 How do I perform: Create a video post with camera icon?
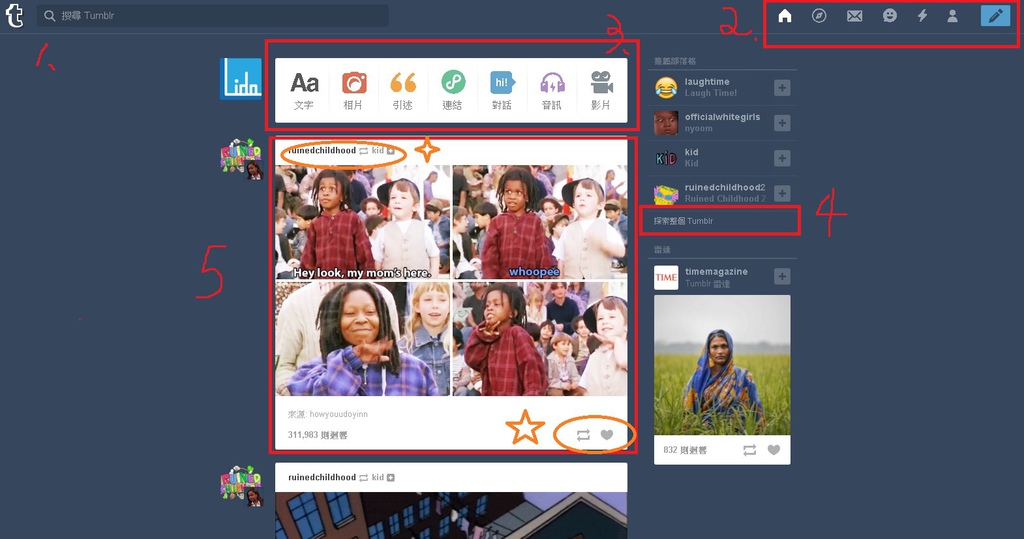click(x=601, y=91)
